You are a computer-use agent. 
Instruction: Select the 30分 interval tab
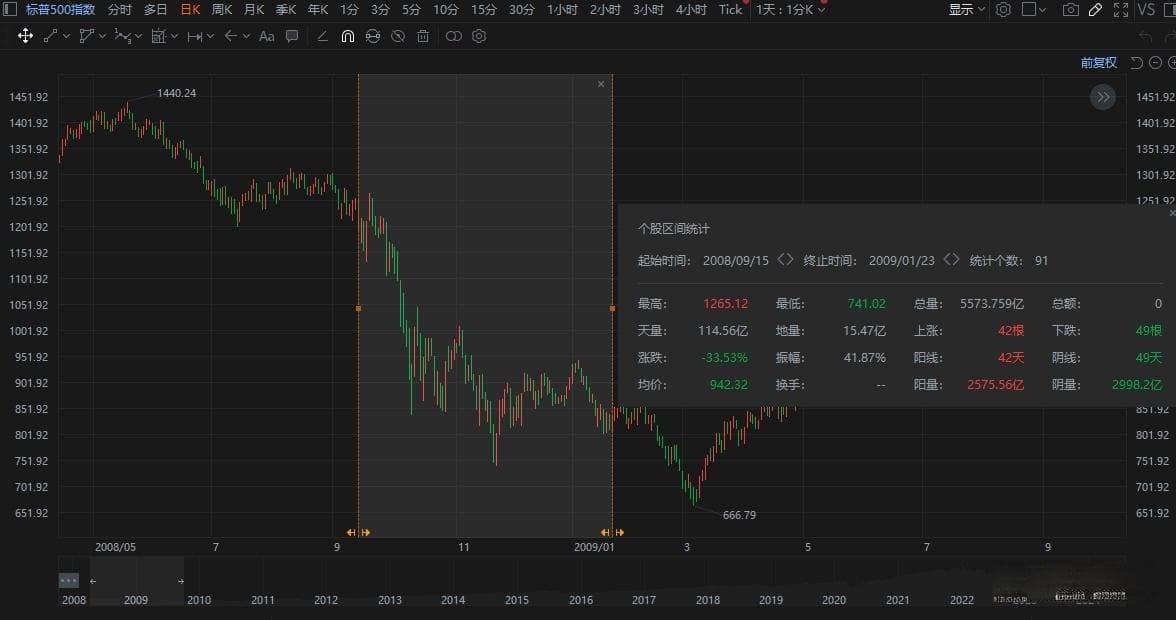[521, 9]
